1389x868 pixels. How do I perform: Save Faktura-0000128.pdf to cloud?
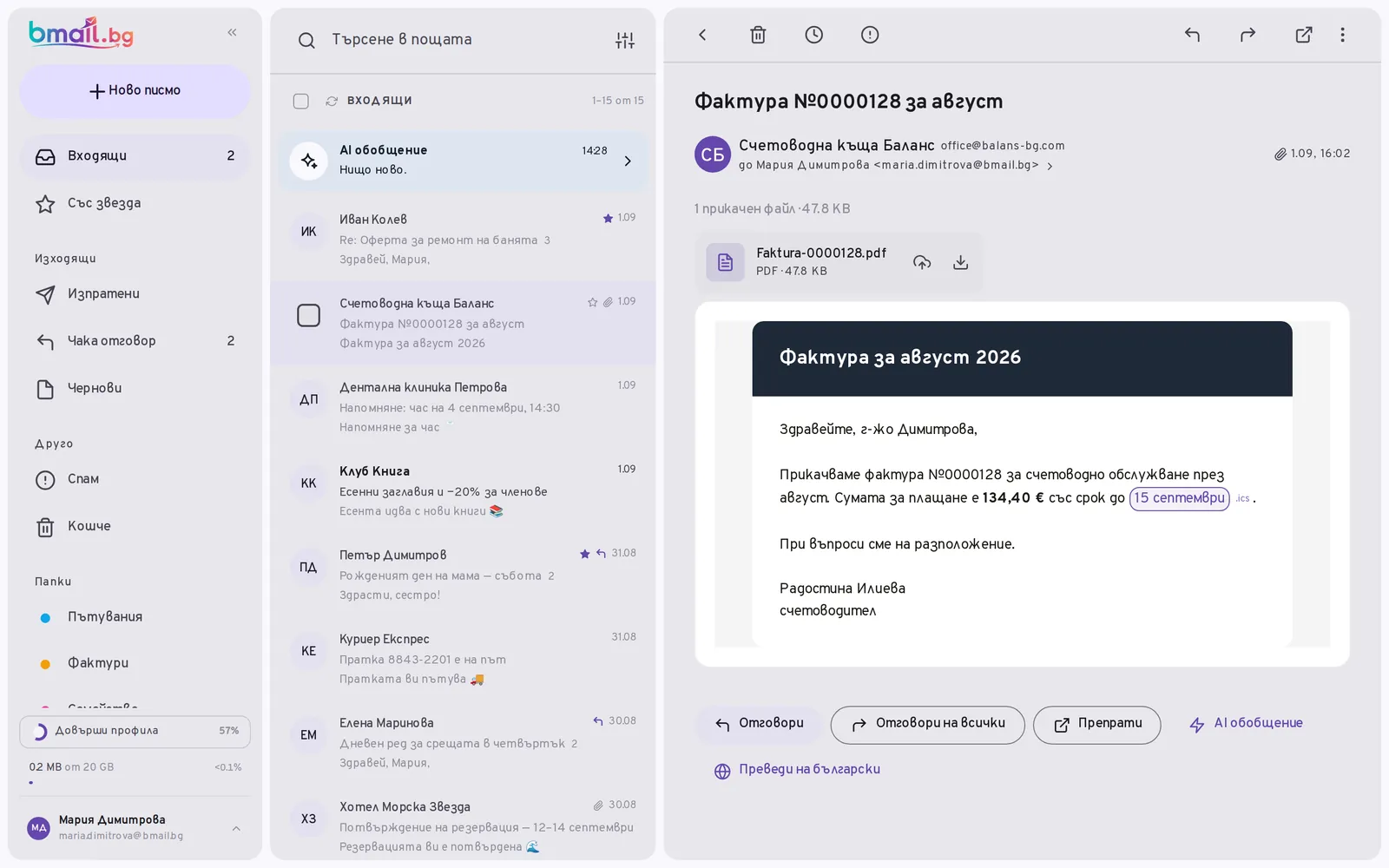[x=922, y=262]
